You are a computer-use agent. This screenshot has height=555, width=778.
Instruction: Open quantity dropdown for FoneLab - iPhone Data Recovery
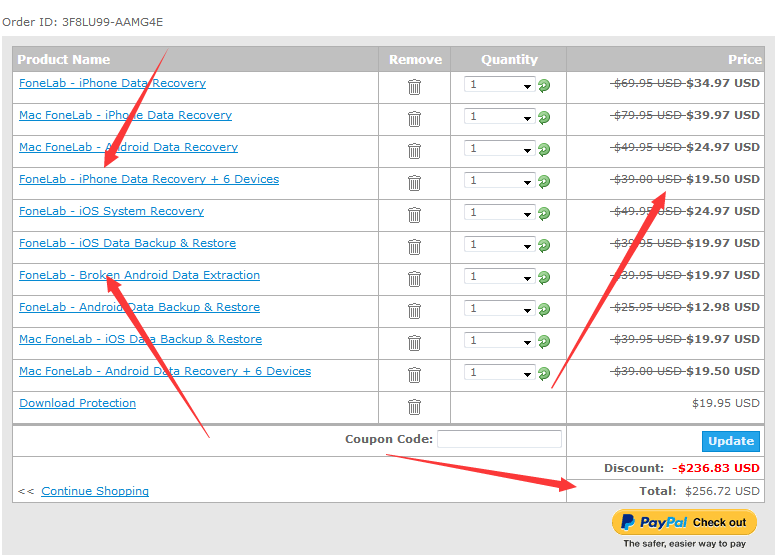pyautogui.click(x=500, y=84)
